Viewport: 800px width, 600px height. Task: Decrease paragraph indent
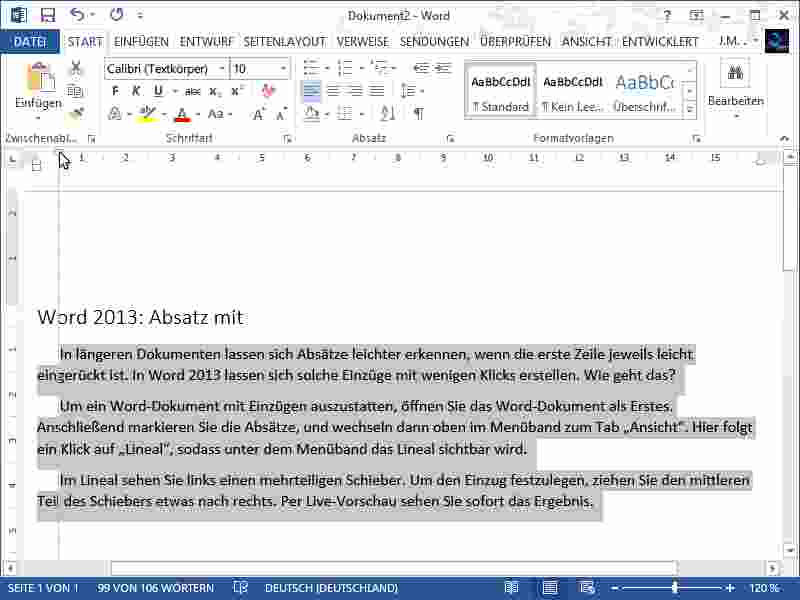point(421,68)
